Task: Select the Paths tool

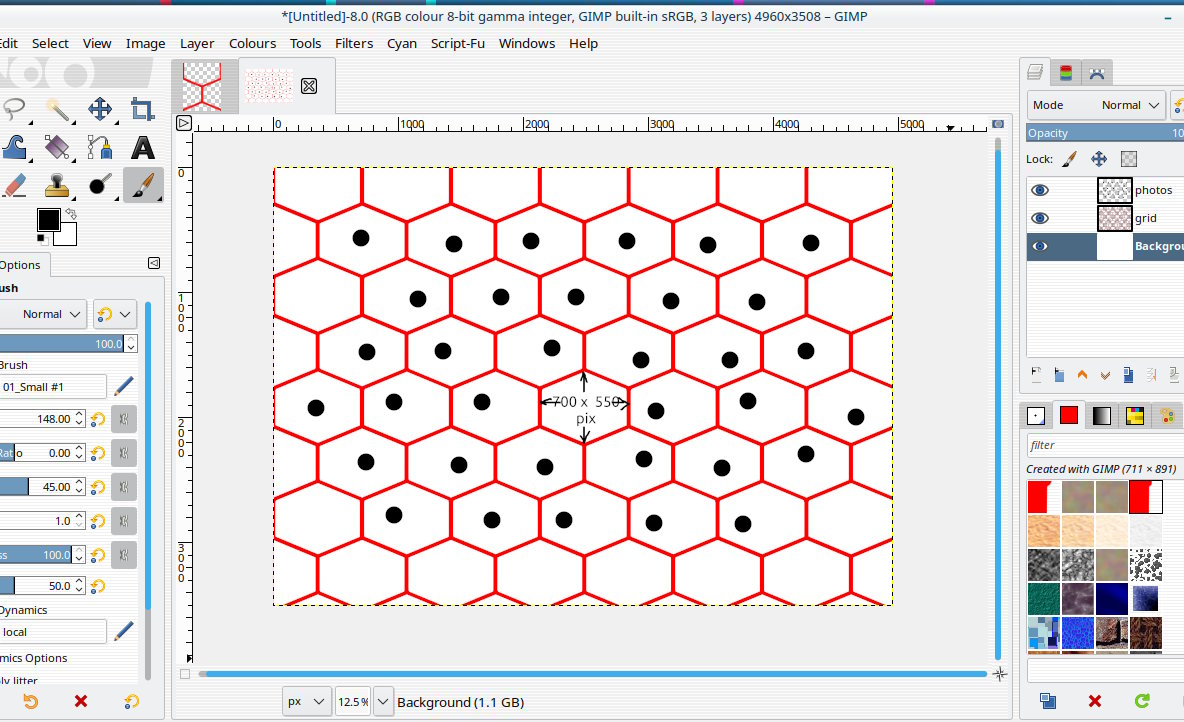Action: pyautogui.click(x=100, y=148)
